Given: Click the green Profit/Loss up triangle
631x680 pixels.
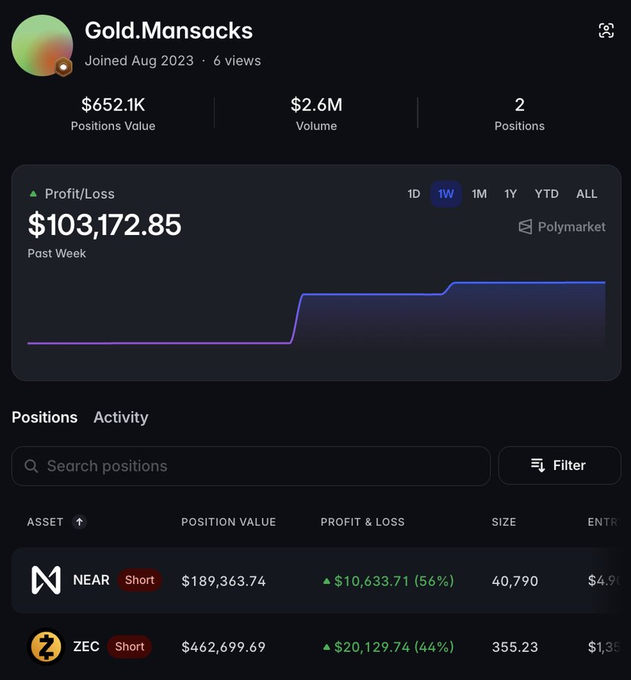Looking at the screenshot, I should click(33, 194).
